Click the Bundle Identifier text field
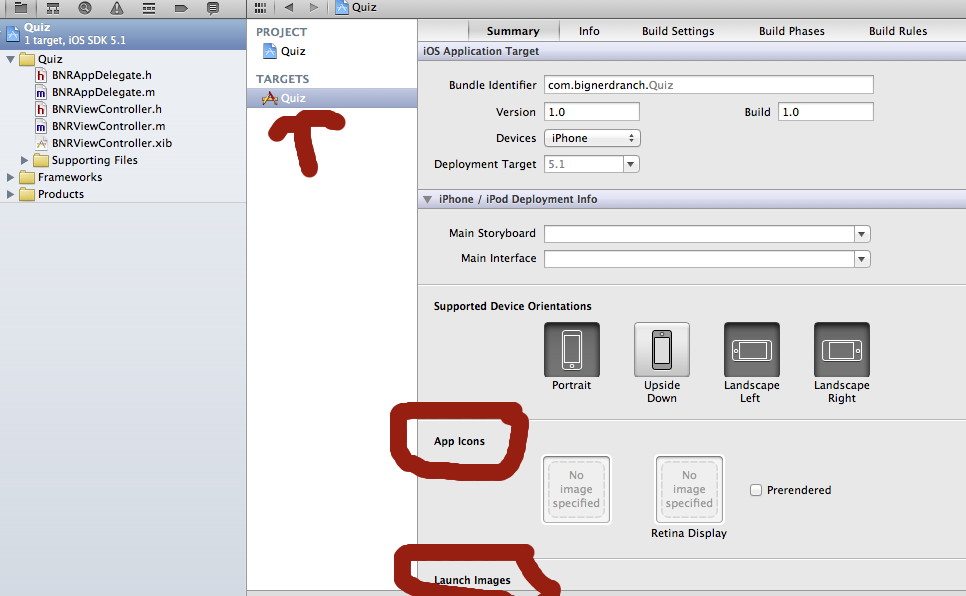Image resolution: width=966 pixels, height=596 pixels. click(x=708, y=85)
